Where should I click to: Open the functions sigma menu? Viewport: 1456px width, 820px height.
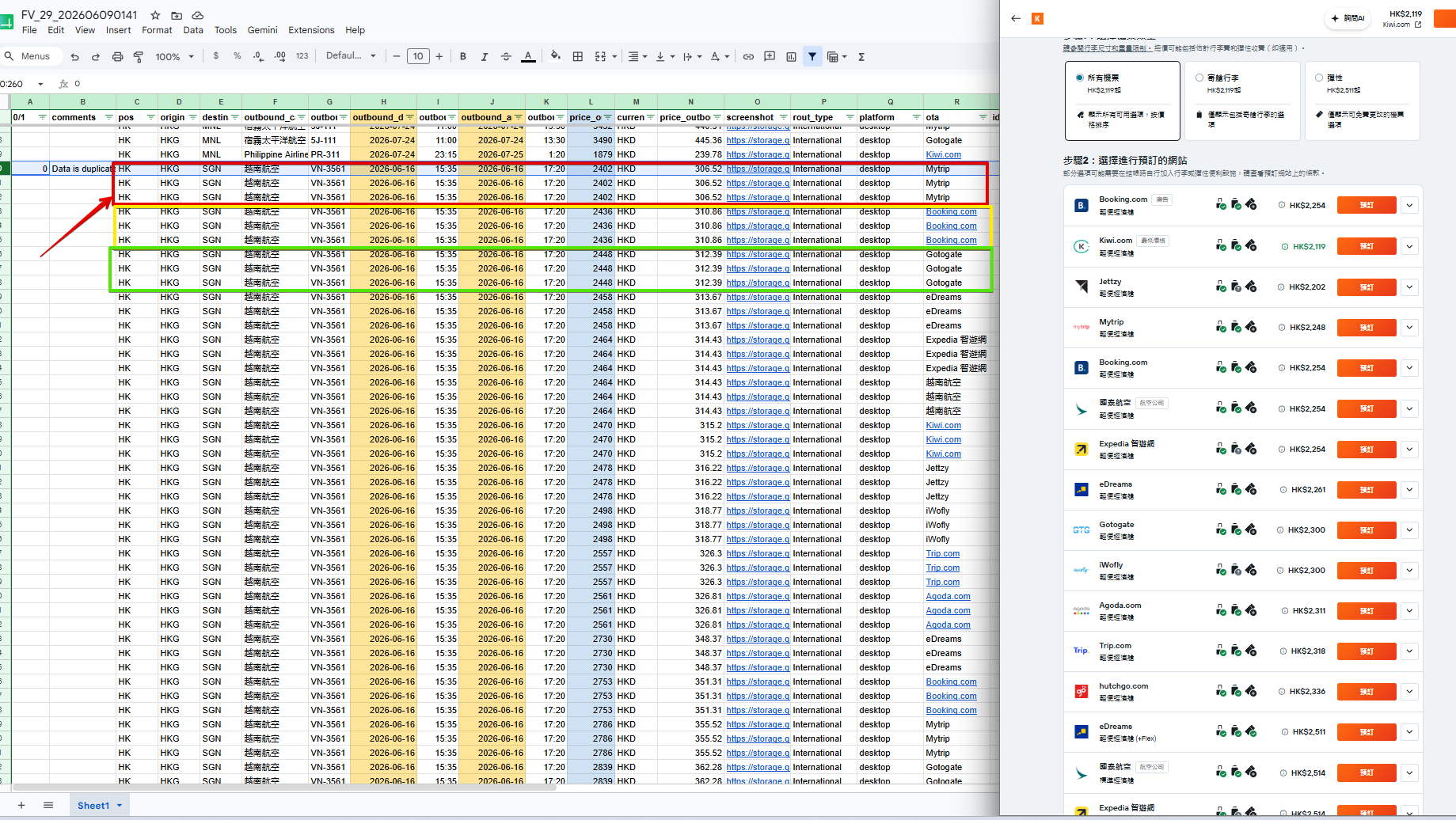861,56
